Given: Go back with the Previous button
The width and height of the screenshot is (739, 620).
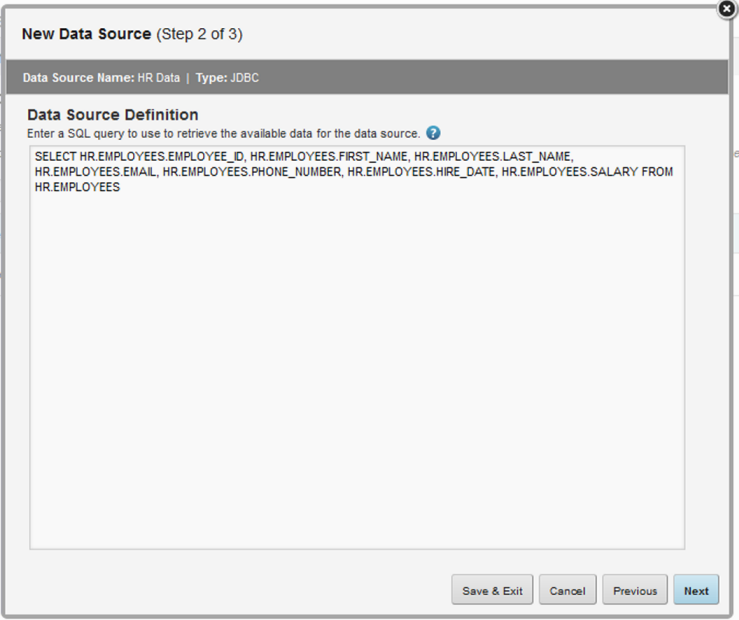Looking at the screenshot, I should [635, 589].
